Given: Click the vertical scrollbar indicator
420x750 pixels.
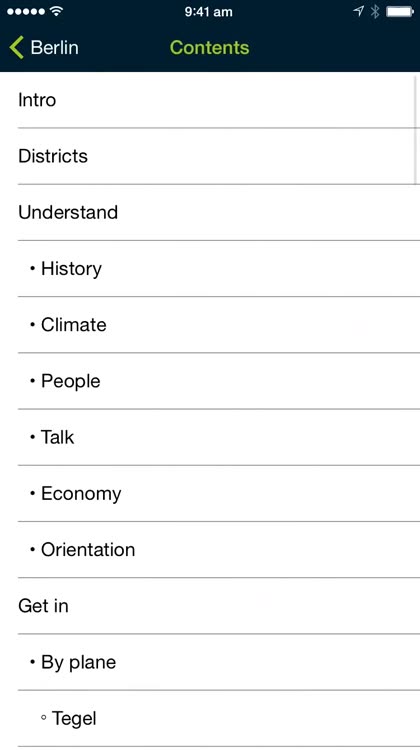Looking at the screenshot, I should (417, 129).
